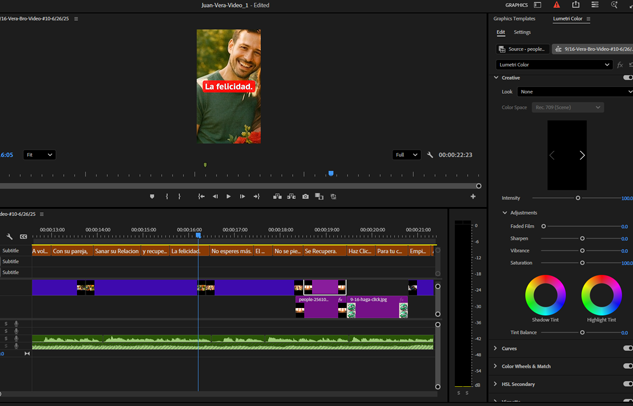
Task: Toggle Color Wheels & Match checkbox
Action: click(x=627, y=366)
